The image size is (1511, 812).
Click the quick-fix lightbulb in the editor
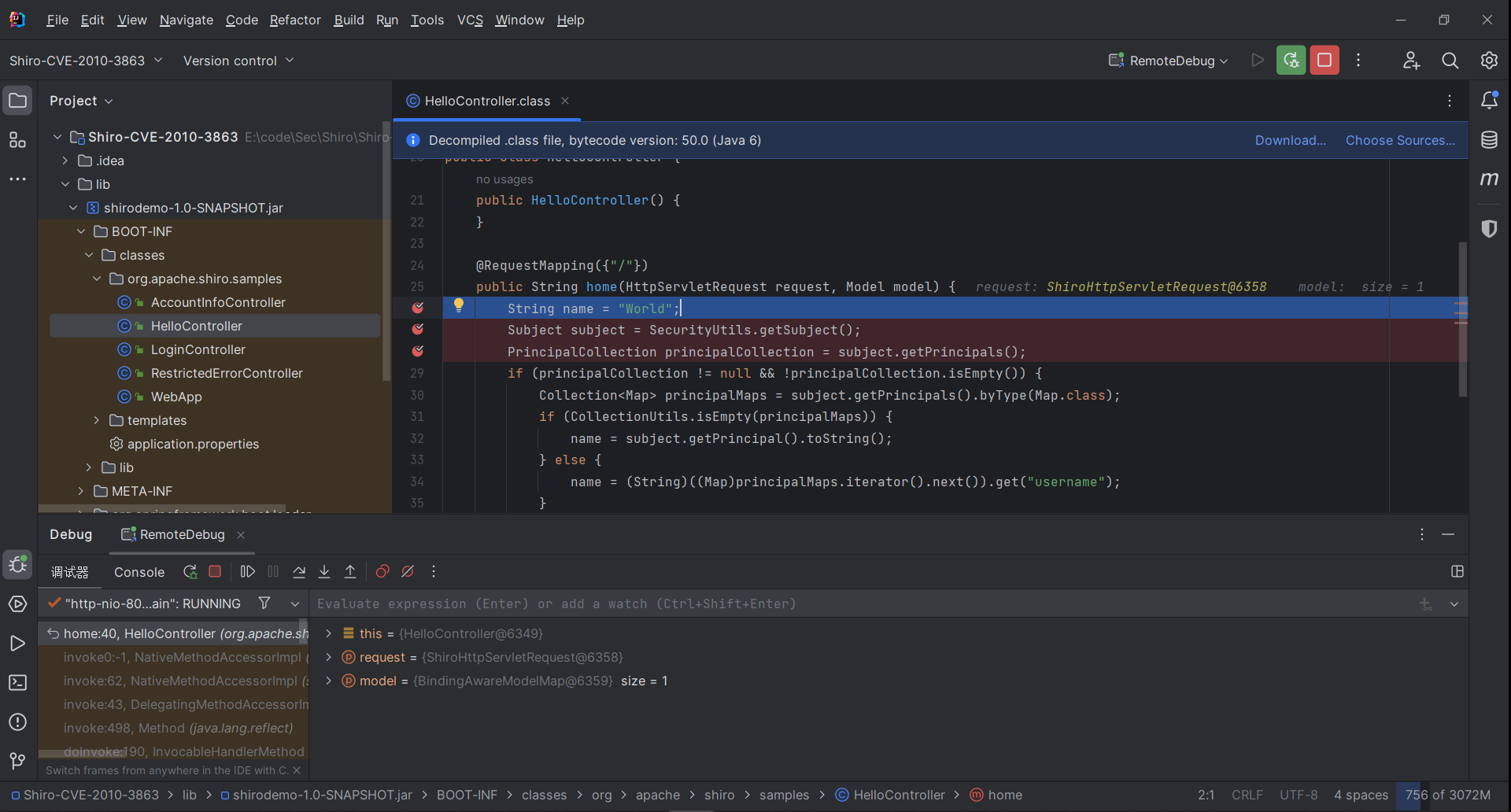[459, 306]
